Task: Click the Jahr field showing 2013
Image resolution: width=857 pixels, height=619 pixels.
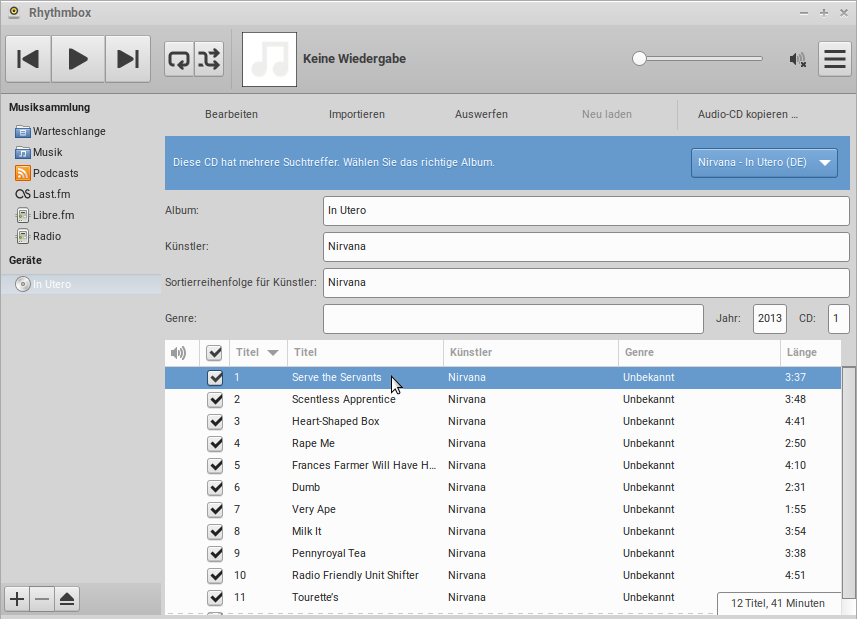Action: coord(770,319)
